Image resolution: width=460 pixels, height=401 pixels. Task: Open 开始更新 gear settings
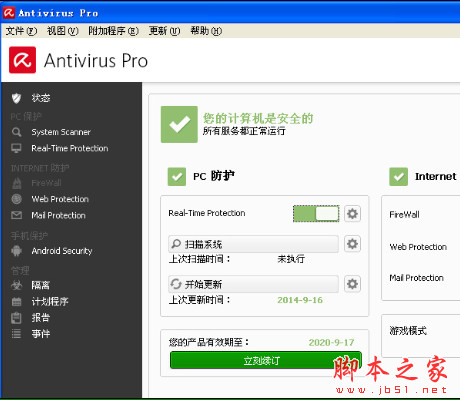pyautogui.click(x=352, y=284)
